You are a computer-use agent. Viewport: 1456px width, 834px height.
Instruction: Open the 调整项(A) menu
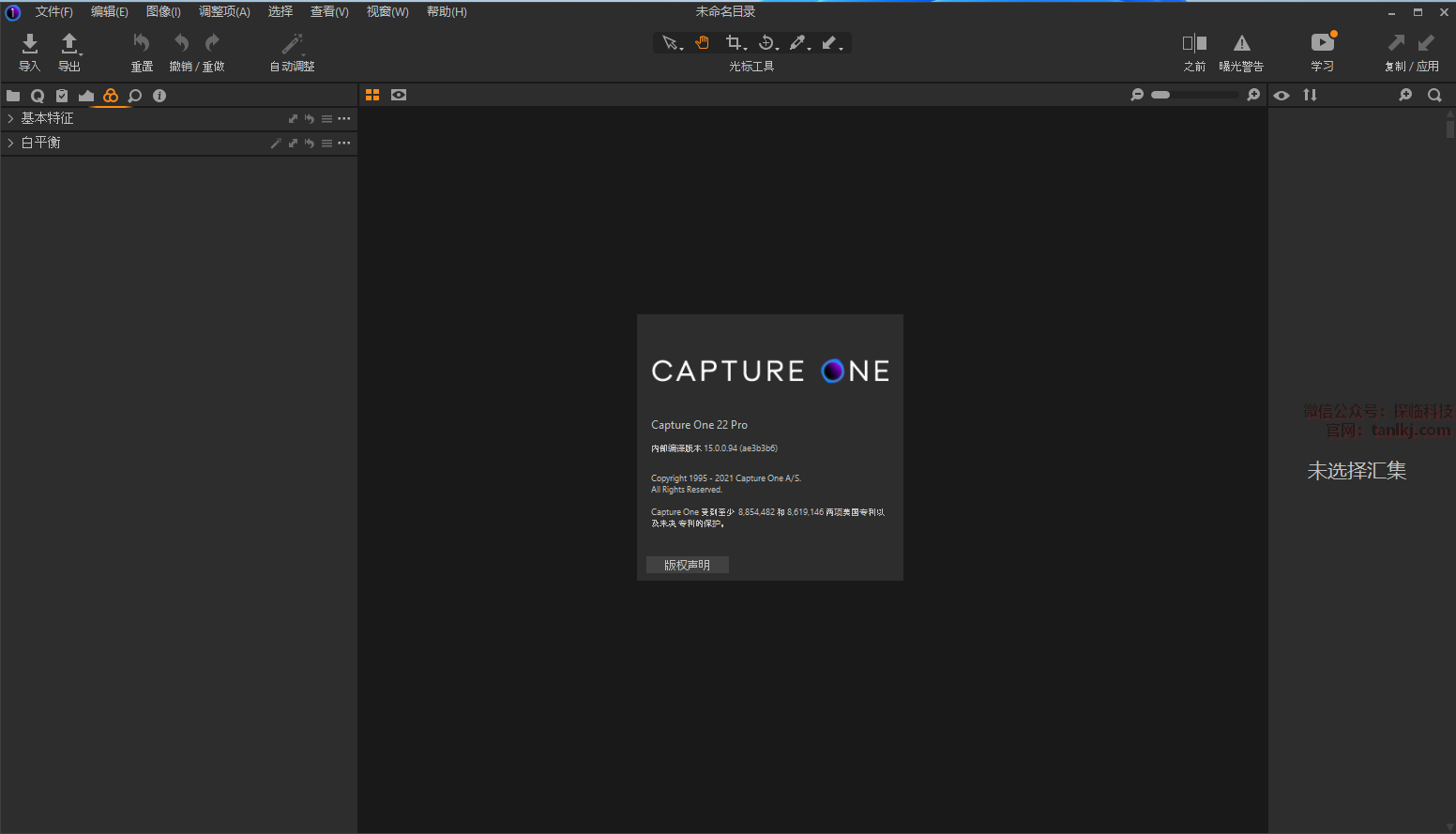pos(224,11)
